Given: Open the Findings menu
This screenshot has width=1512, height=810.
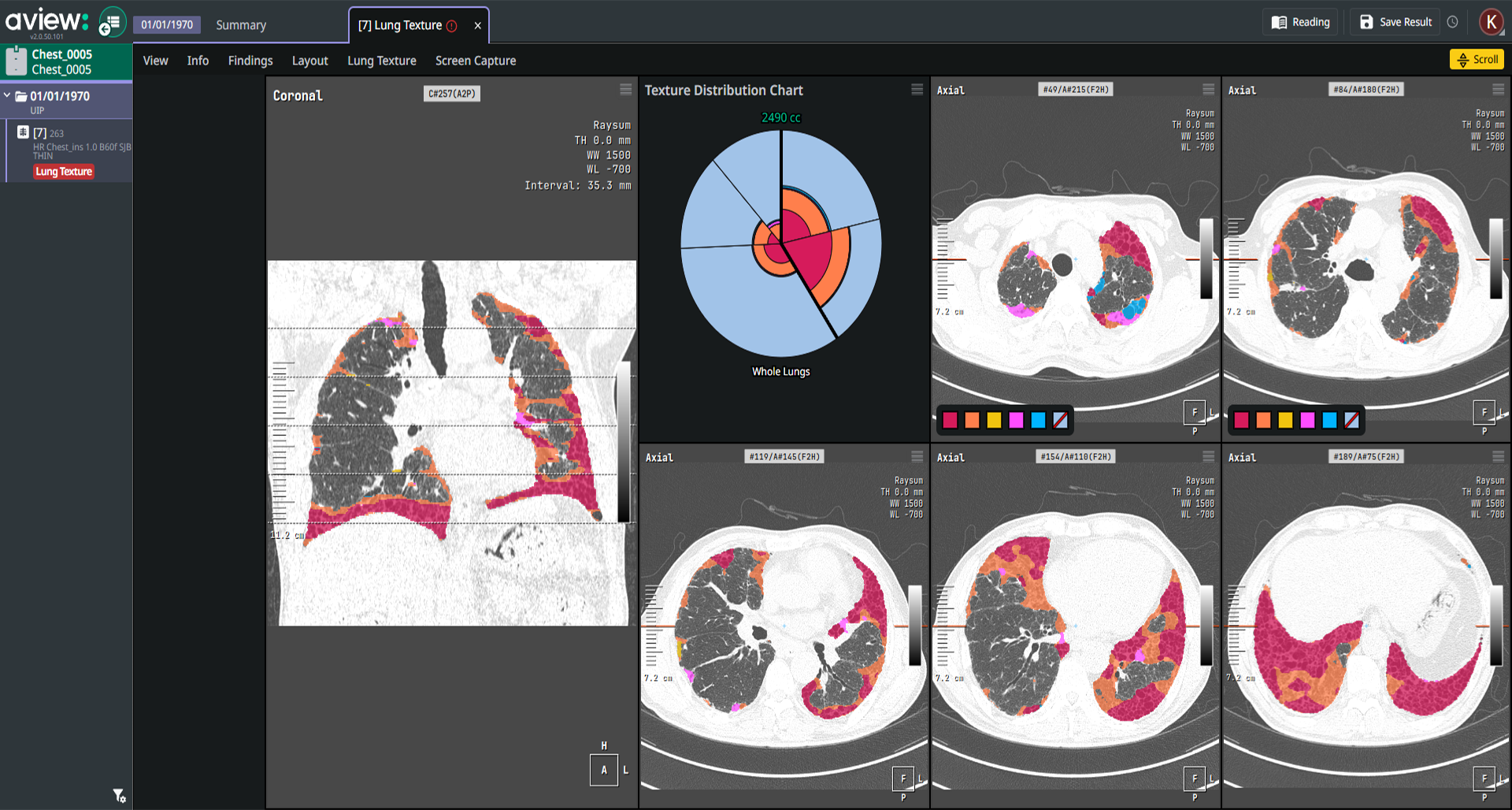Looking at the screenshot, I should [x=250, y=61].
